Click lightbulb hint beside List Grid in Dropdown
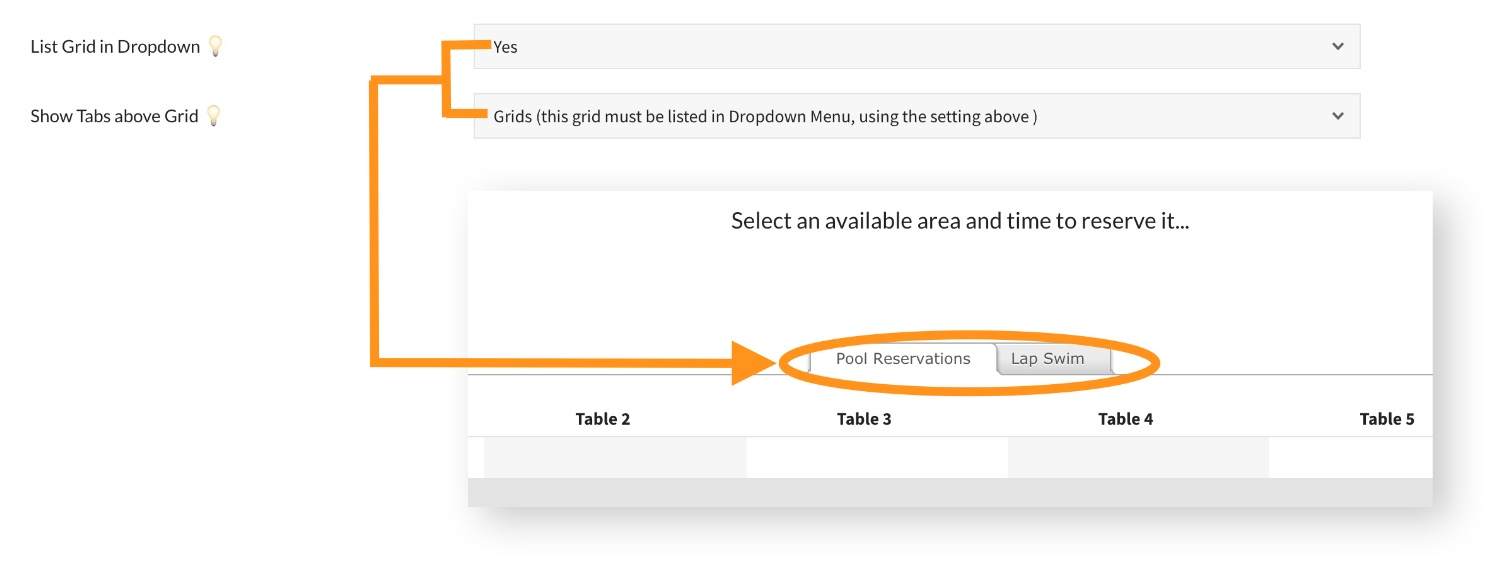The width and height of the screenshot is (1506, 572). [215, 47]
